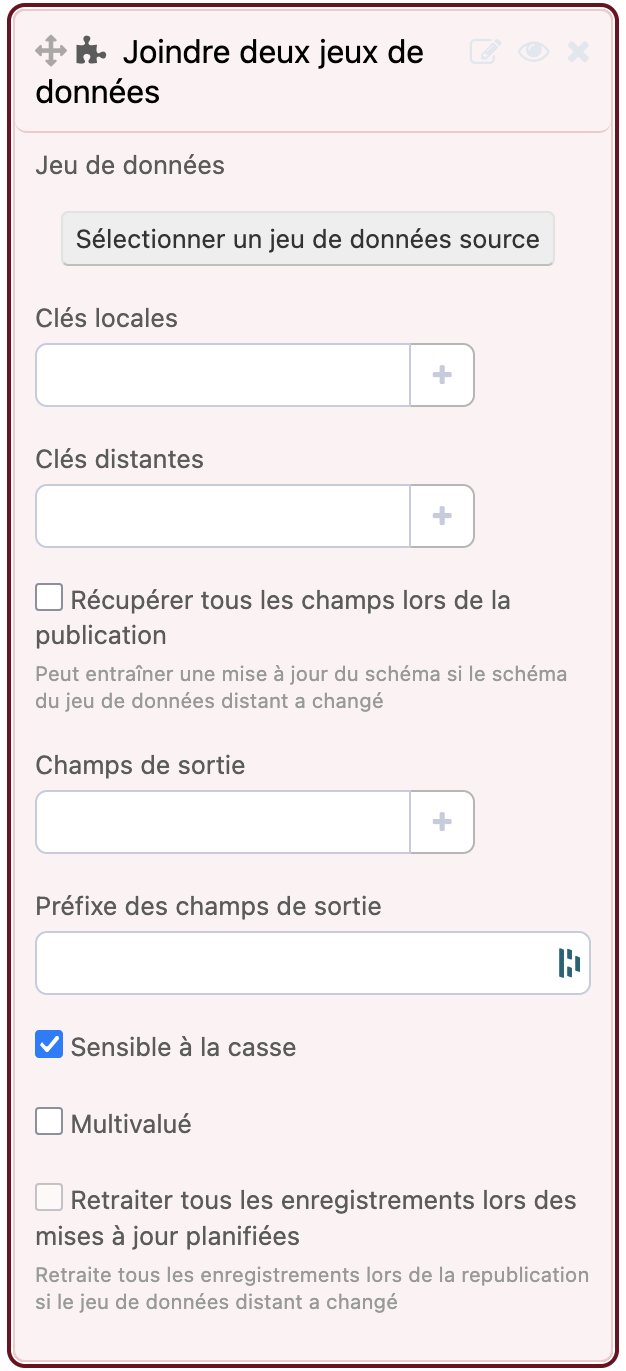Check 'Retraiter tous les enregistrements' checkbox
626x1371 pixels.
pyautogui.click(x=49, y=1197)
